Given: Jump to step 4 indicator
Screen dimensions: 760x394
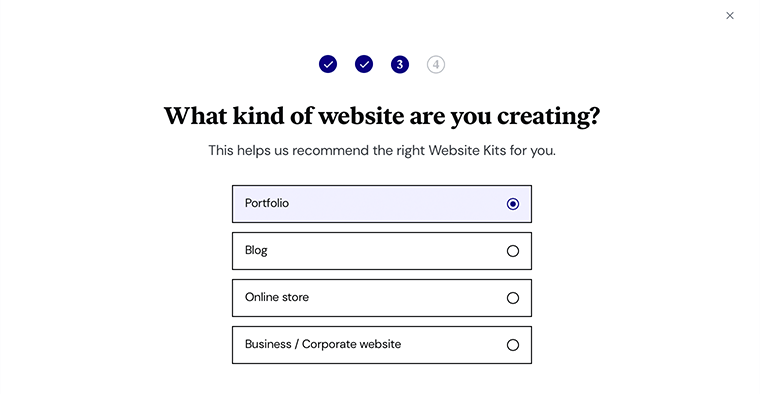Looking at the screenshot, I should click(x=436, y=64).
